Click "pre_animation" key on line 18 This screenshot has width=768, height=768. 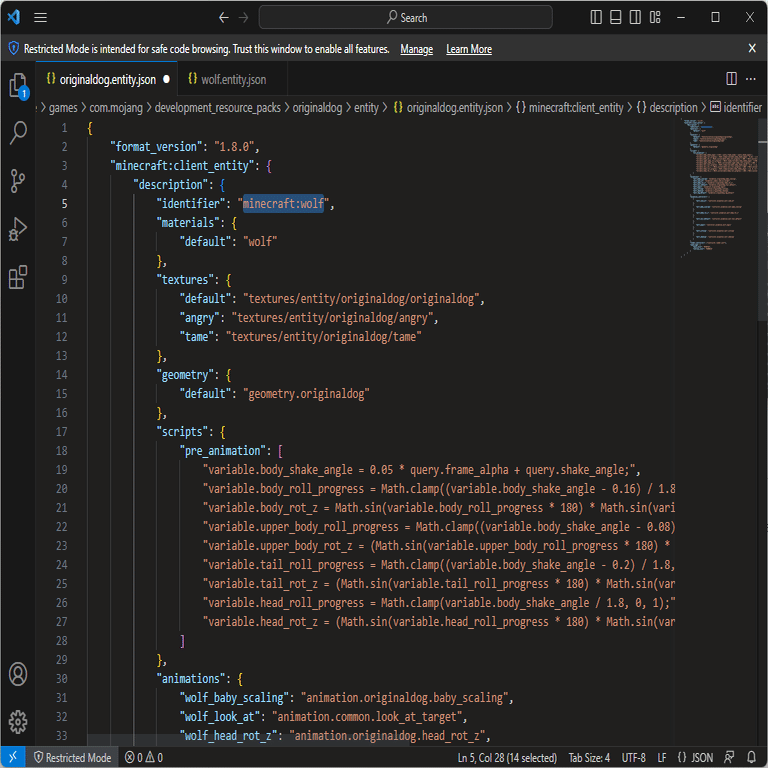(x=225, y=451)
